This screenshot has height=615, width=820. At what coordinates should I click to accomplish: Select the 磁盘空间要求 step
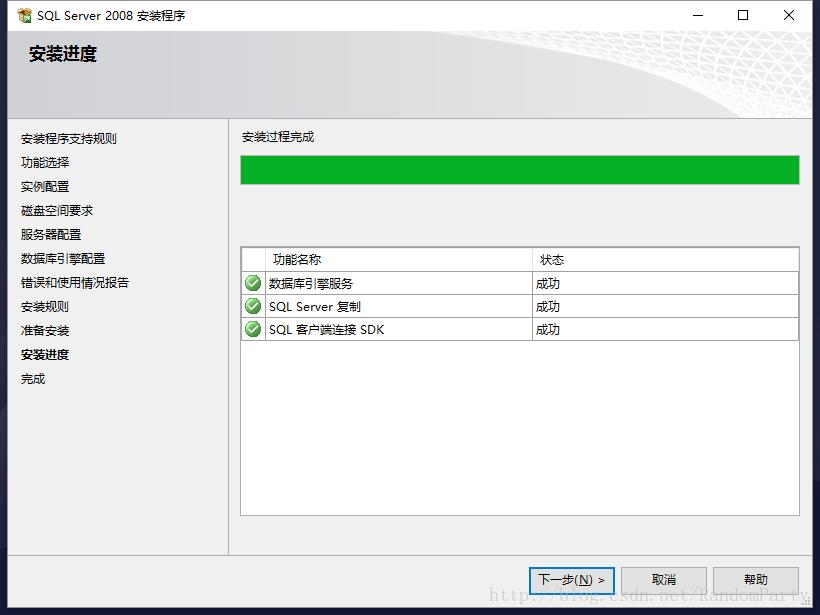(x=57, y=211)
